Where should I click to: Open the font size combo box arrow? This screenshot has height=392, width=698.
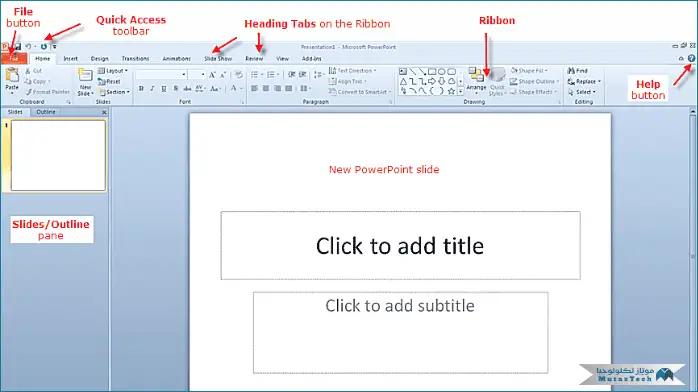coord(203,75)
